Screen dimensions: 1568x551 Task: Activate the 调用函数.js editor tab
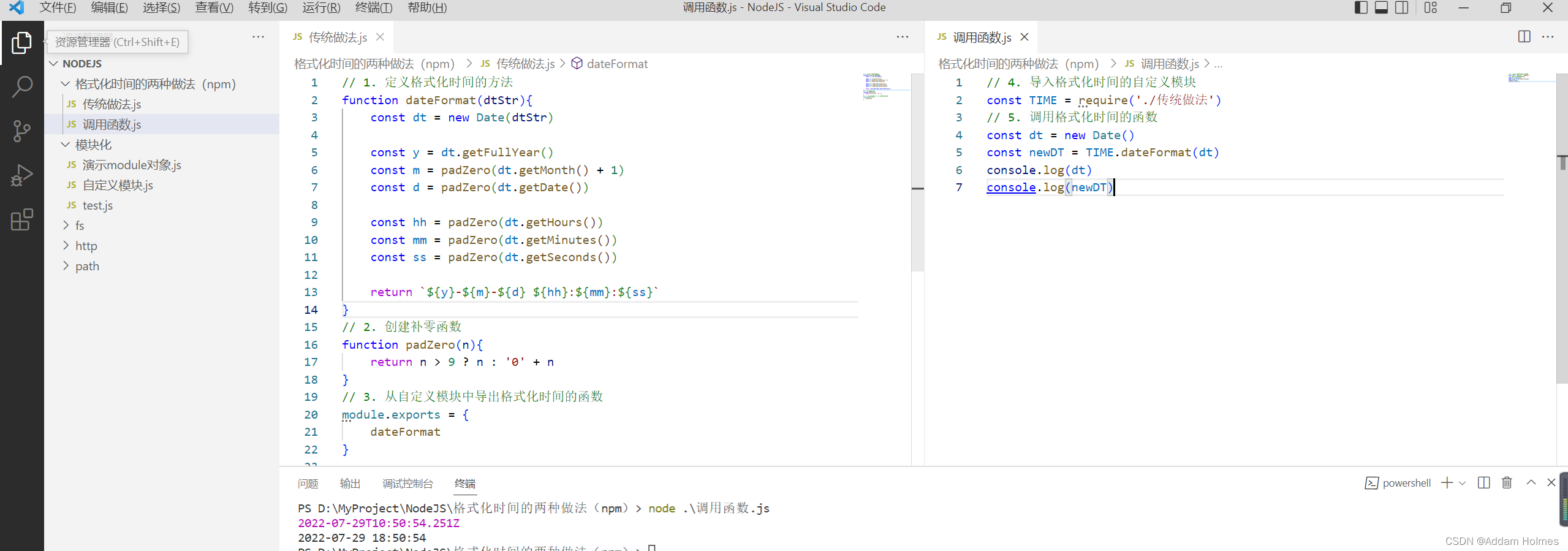[x=982, y=37]
